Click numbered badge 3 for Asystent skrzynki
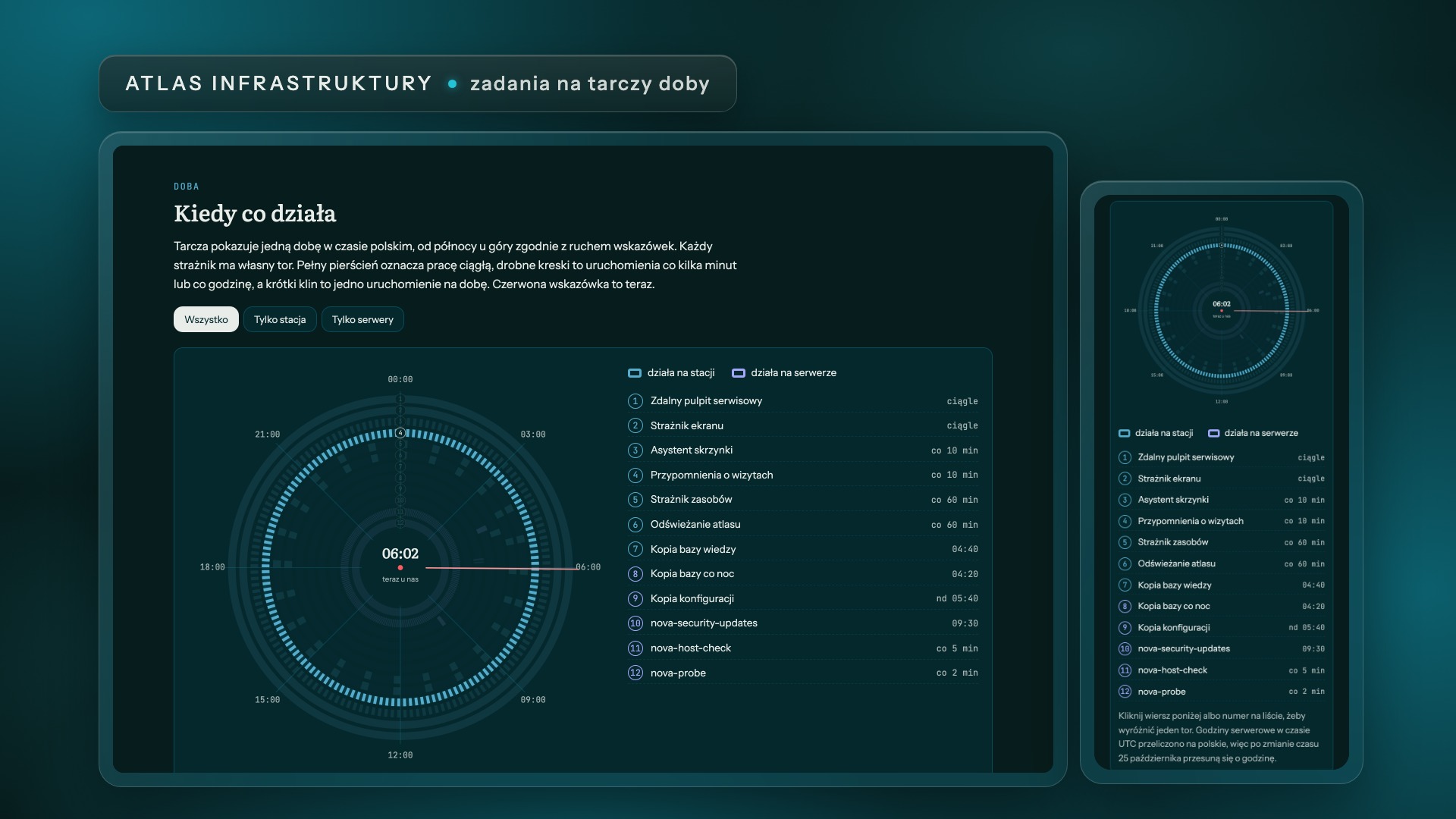 (x=635, y=450)
